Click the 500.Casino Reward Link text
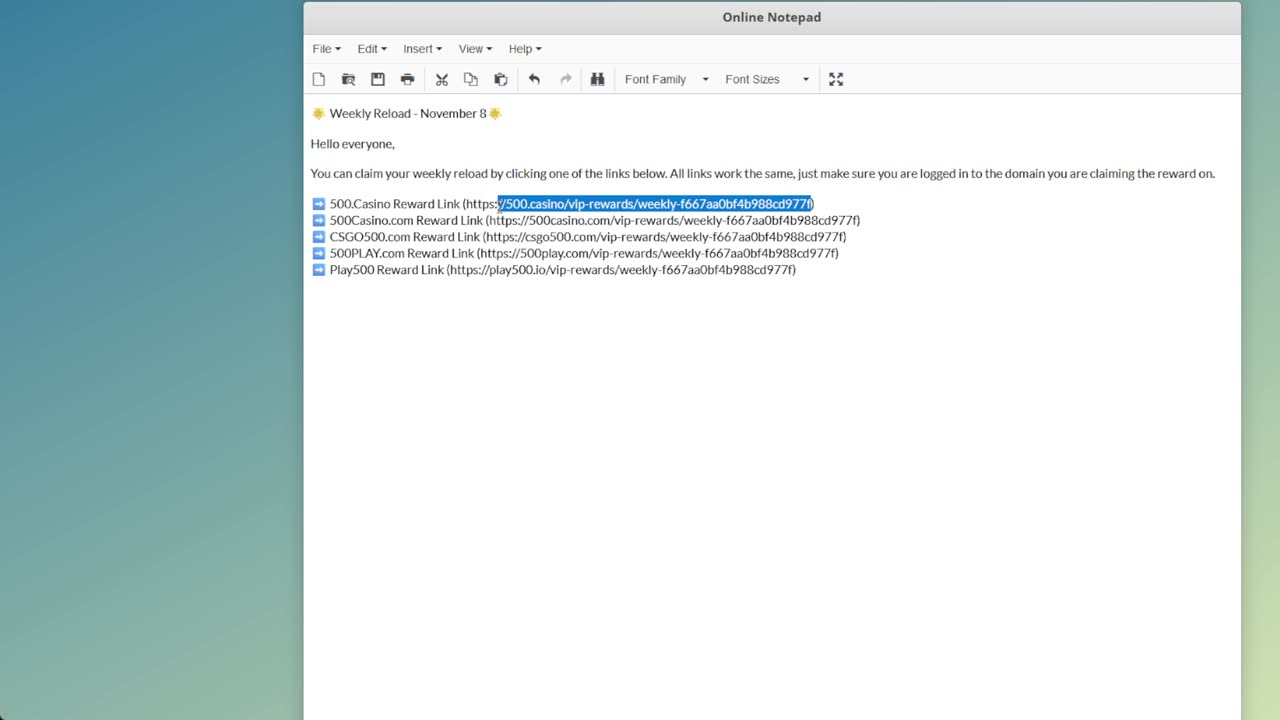This screenshot has width=1280, height=720. tap(395, 204)
